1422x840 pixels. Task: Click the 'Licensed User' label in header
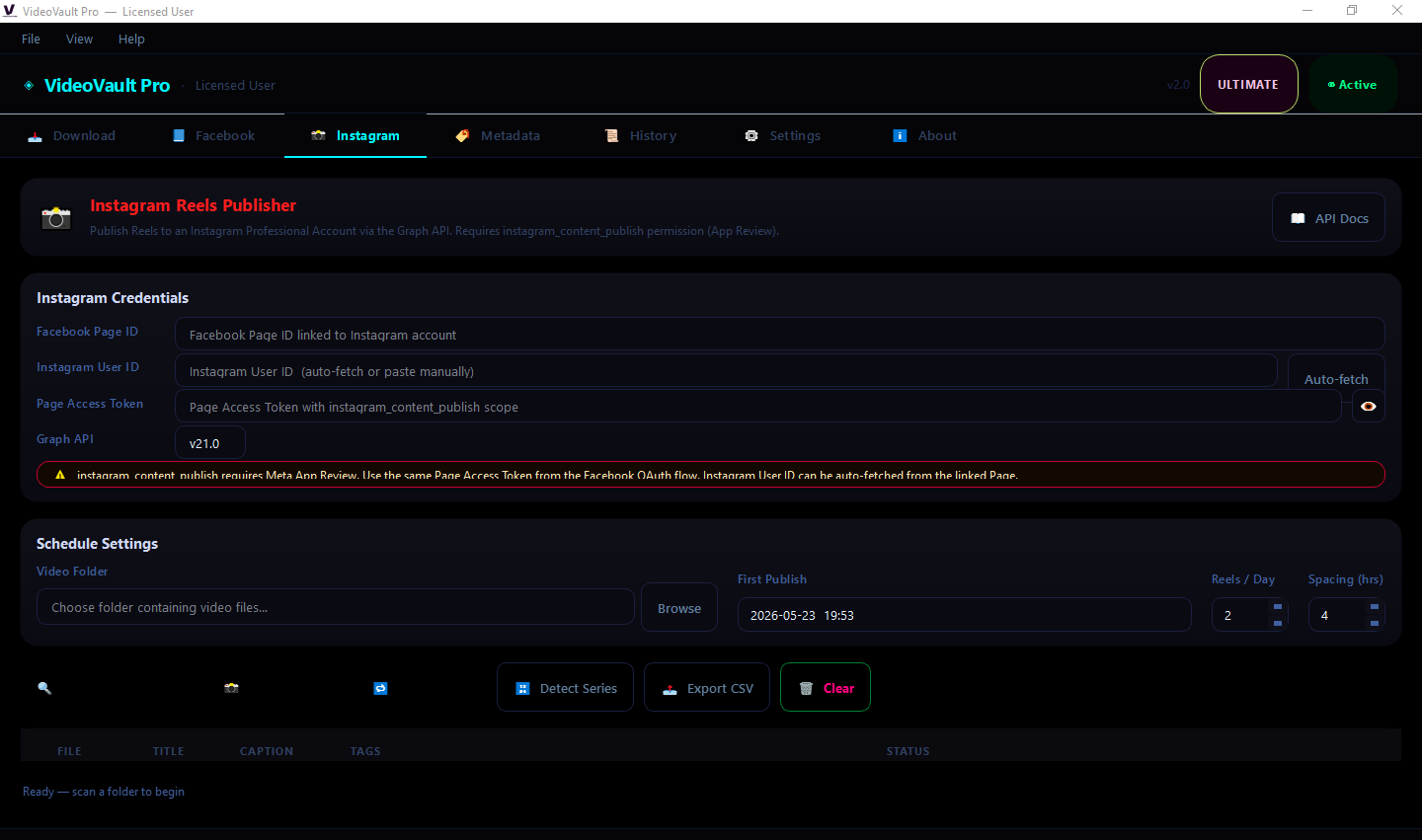(x=235, y=86)
